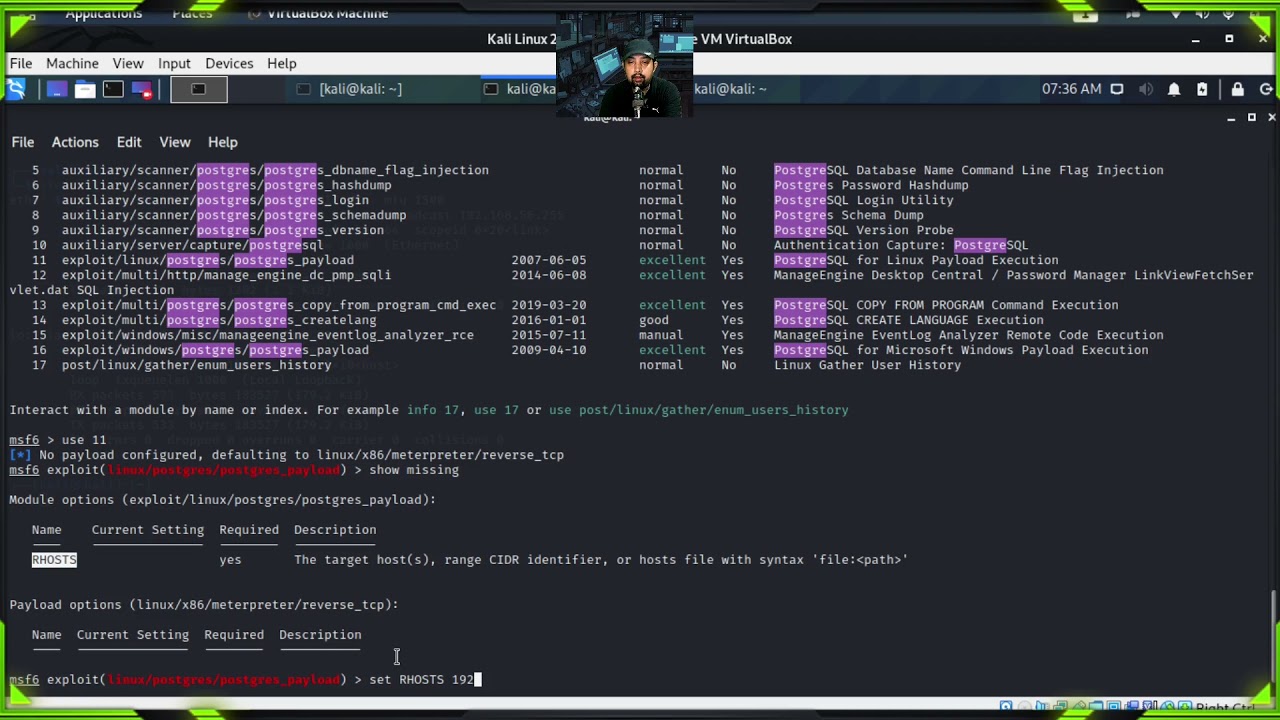Image resolution: width=1280 pixels, height=720 pixels.
Task: Open notifications bell in Kali panel
Action: pyautogui.click(x=1174, y=89)
